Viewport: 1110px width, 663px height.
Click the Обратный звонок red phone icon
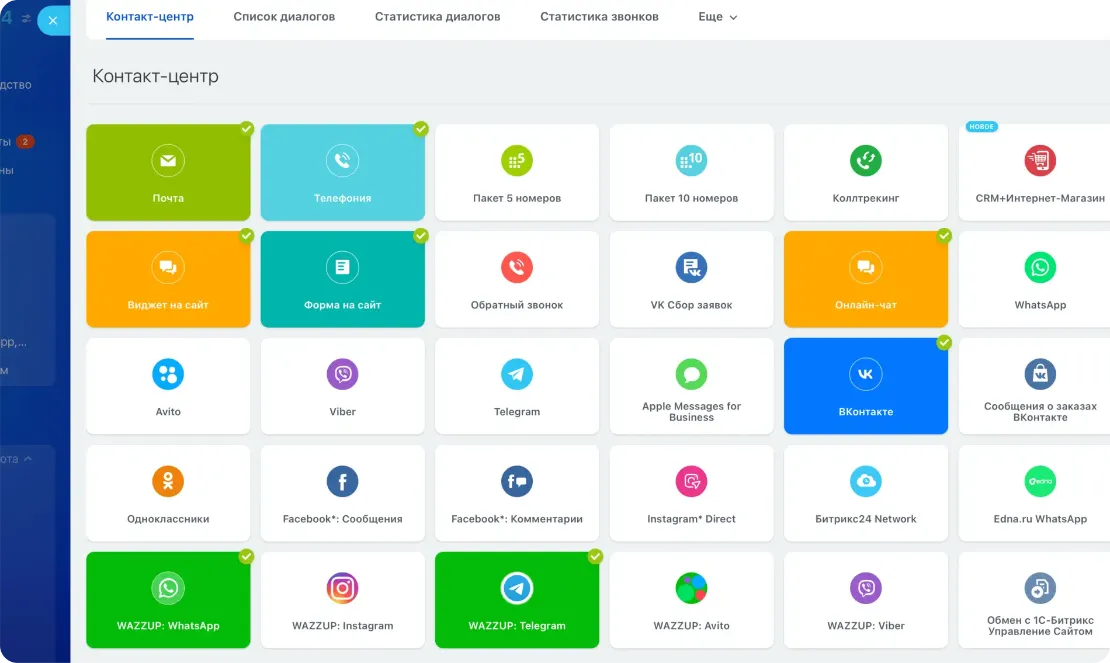pos(517,267)
